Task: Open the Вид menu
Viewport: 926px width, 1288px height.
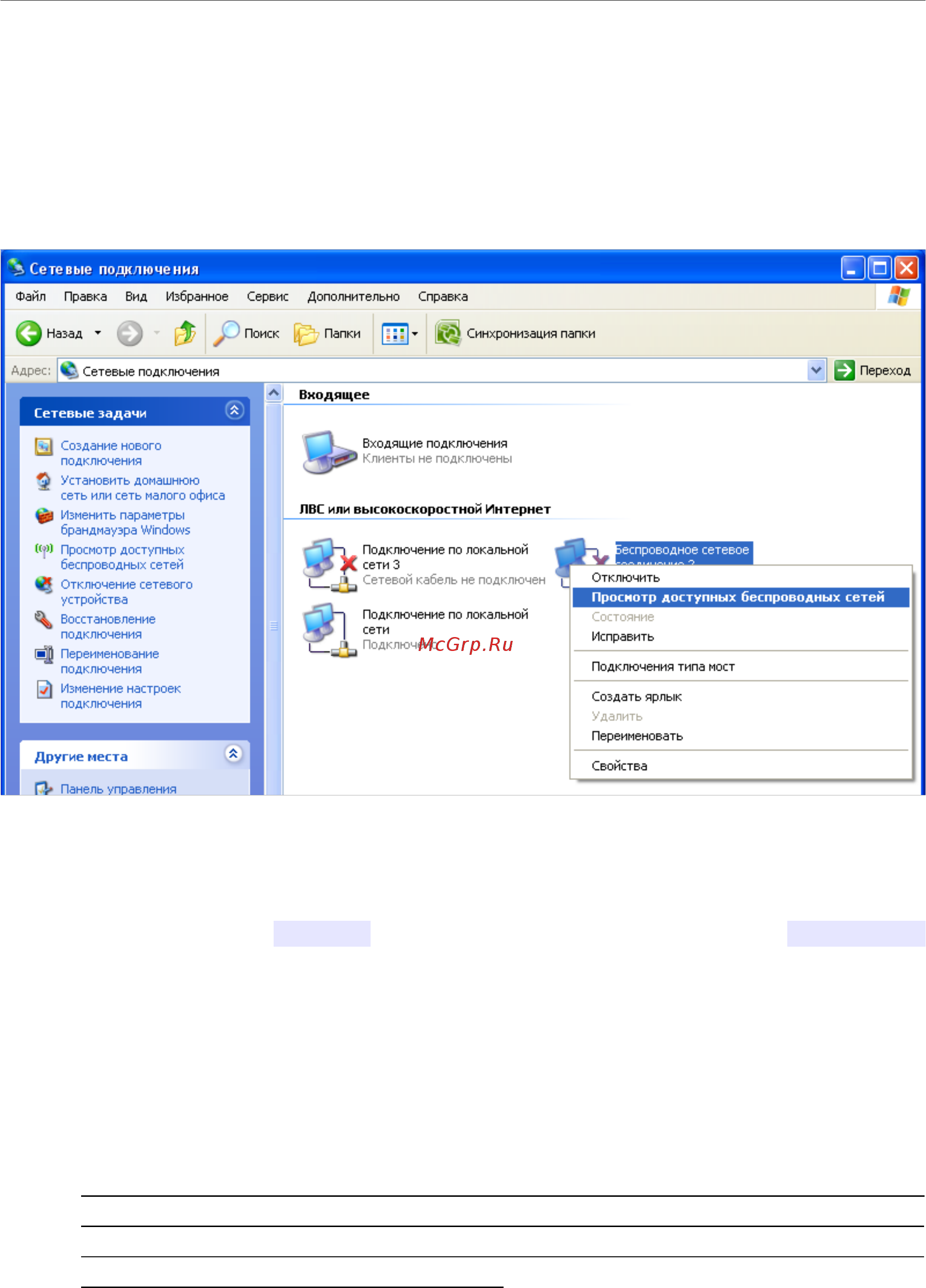Action: 136,297
